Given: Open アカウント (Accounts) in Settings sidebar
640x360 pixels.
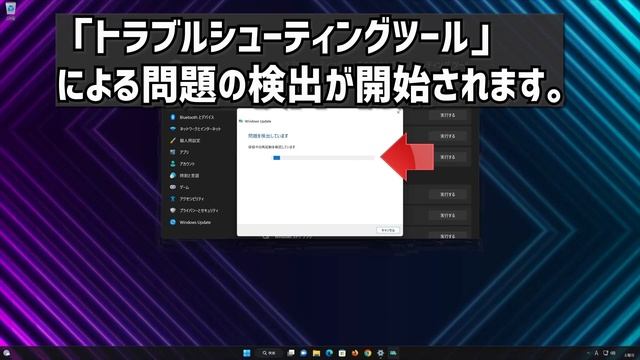Looking at the screenshot, I should pyautogui.click(x=183, y=164).
